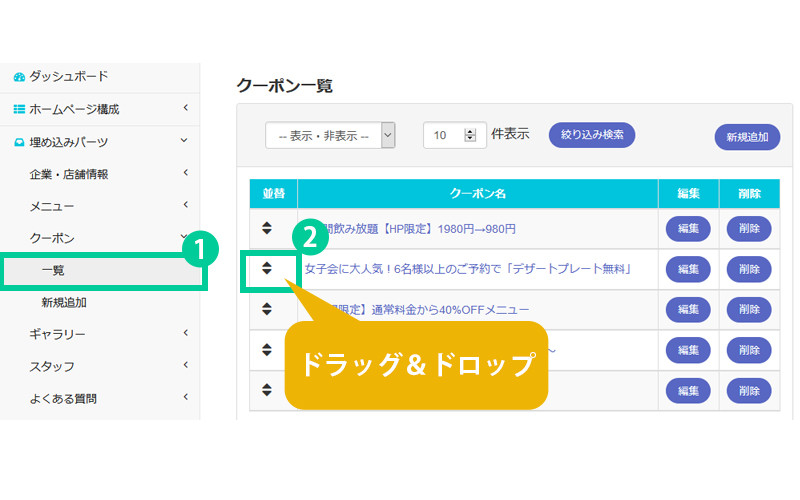
Task: Click the sort handle in third coupon row
Action: [267, 309]
